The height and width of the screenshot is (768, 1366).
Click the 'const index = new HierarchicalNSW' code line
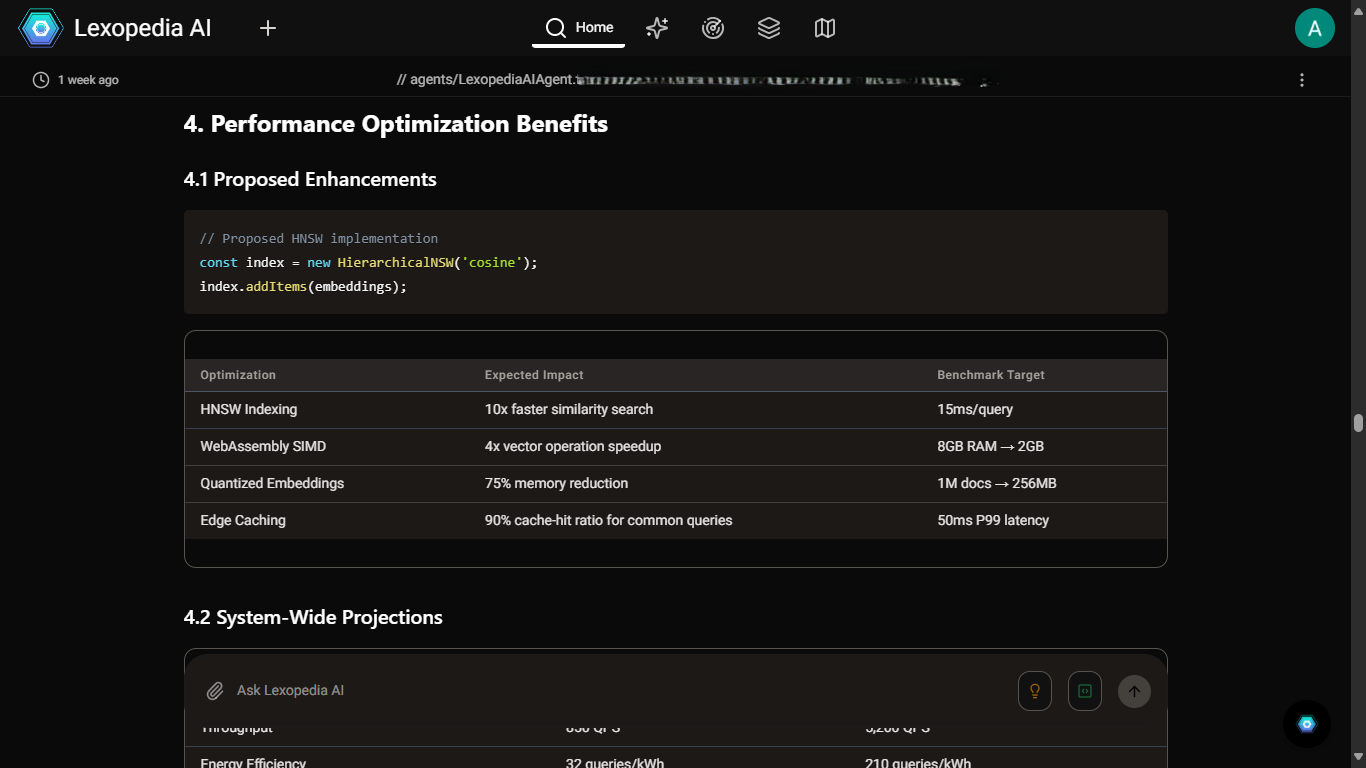369,262
